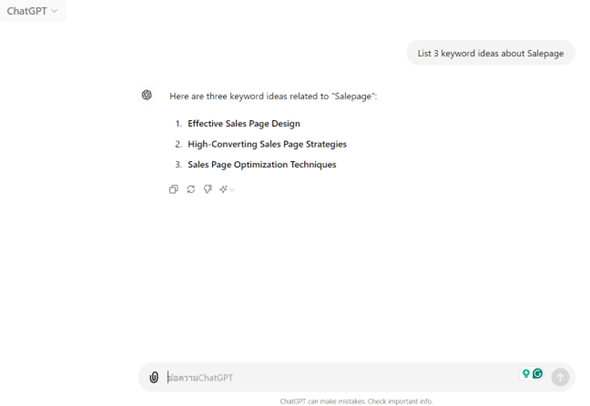
Task: Click "Sales Page Optimization Techniques" list item
Action: [x=262, y=164]
